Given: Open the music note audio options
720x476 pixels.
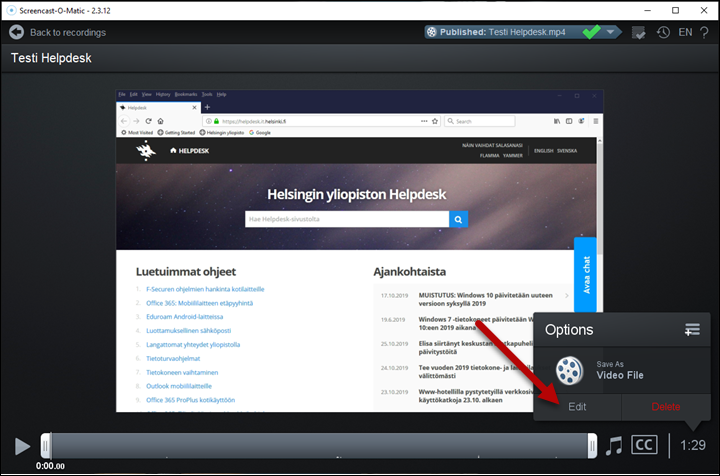Looking at the screenshot, I should coord(613,446).
